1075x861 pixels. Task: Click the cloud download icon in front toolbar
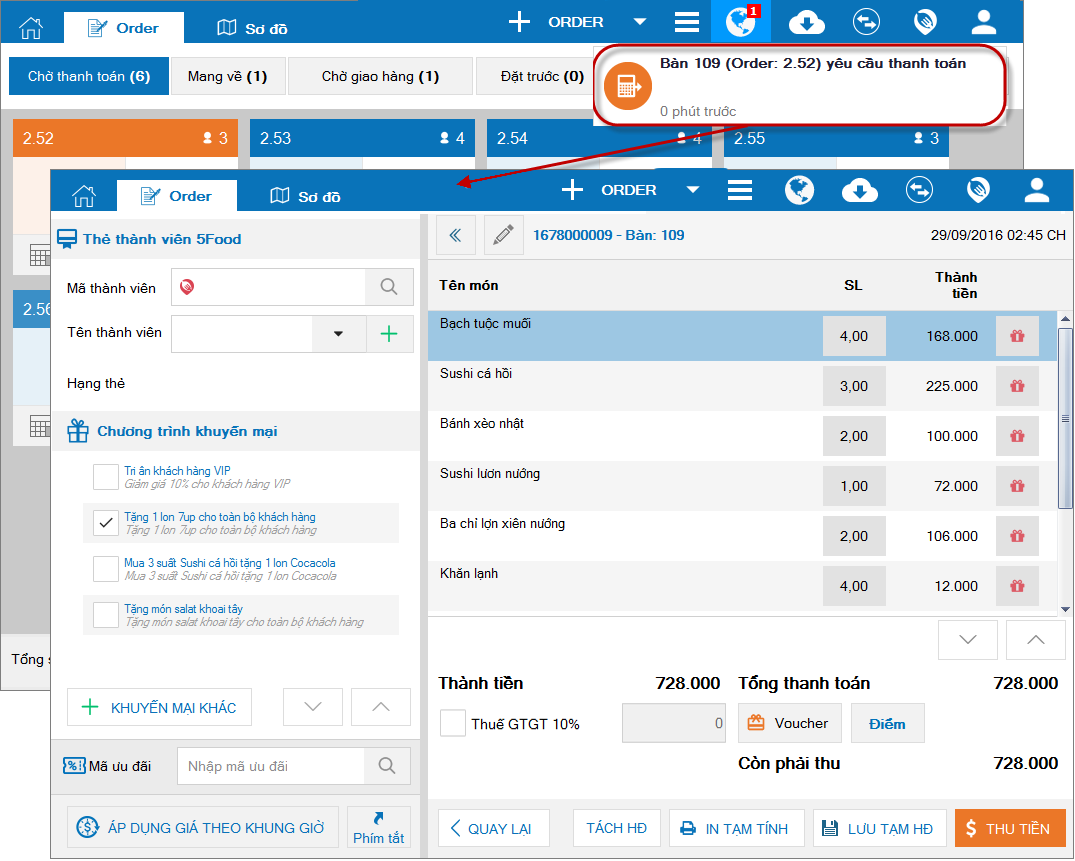(x=860, y=190)
